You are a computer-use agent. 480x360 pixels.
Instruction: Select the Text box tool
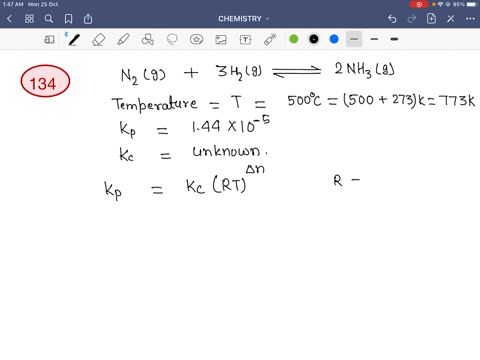pos(245,40)
